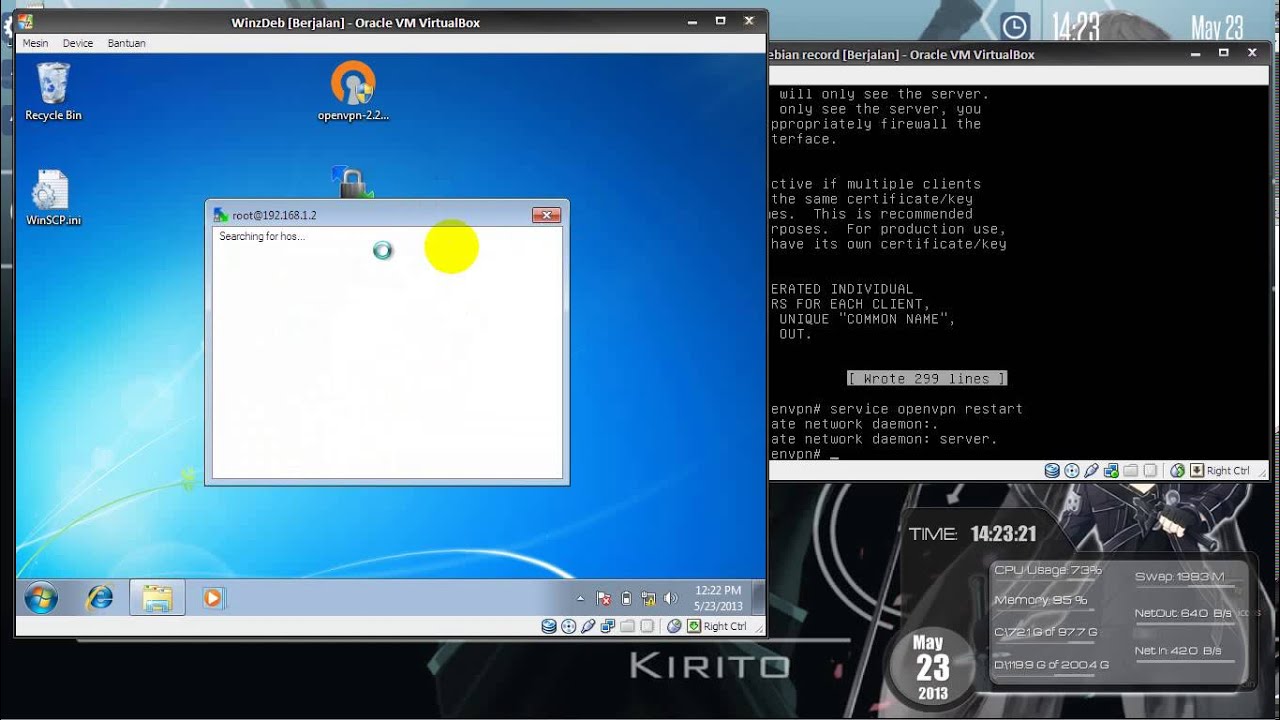Click shared folders indicator in WinzDeb status bar
Screen dimensions: 1280x720
[627, 626]
